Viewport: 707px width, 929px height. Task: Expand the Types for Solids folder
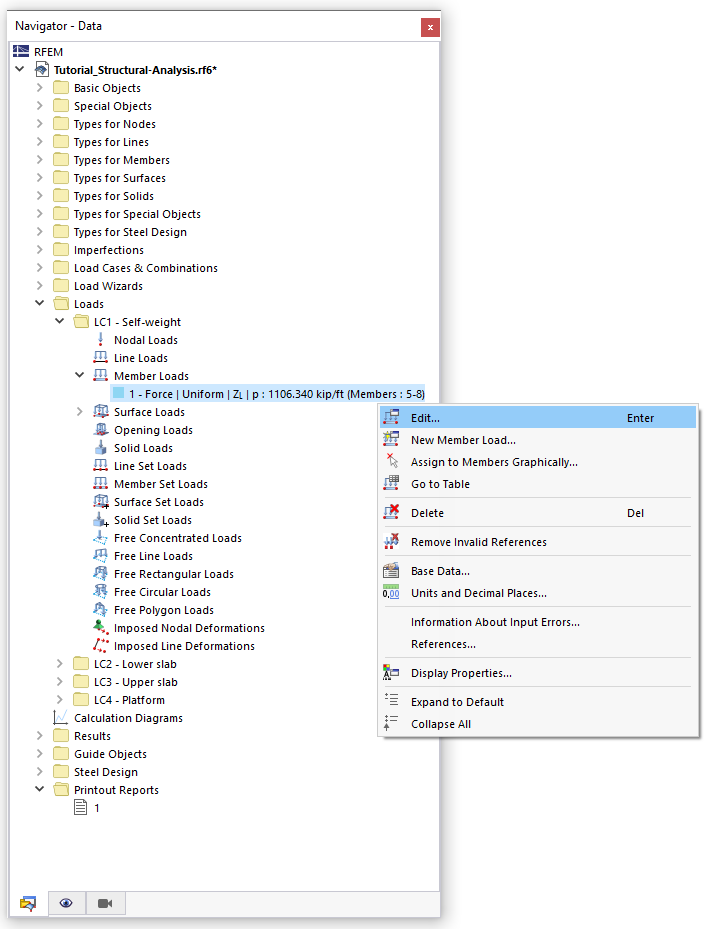40,196
